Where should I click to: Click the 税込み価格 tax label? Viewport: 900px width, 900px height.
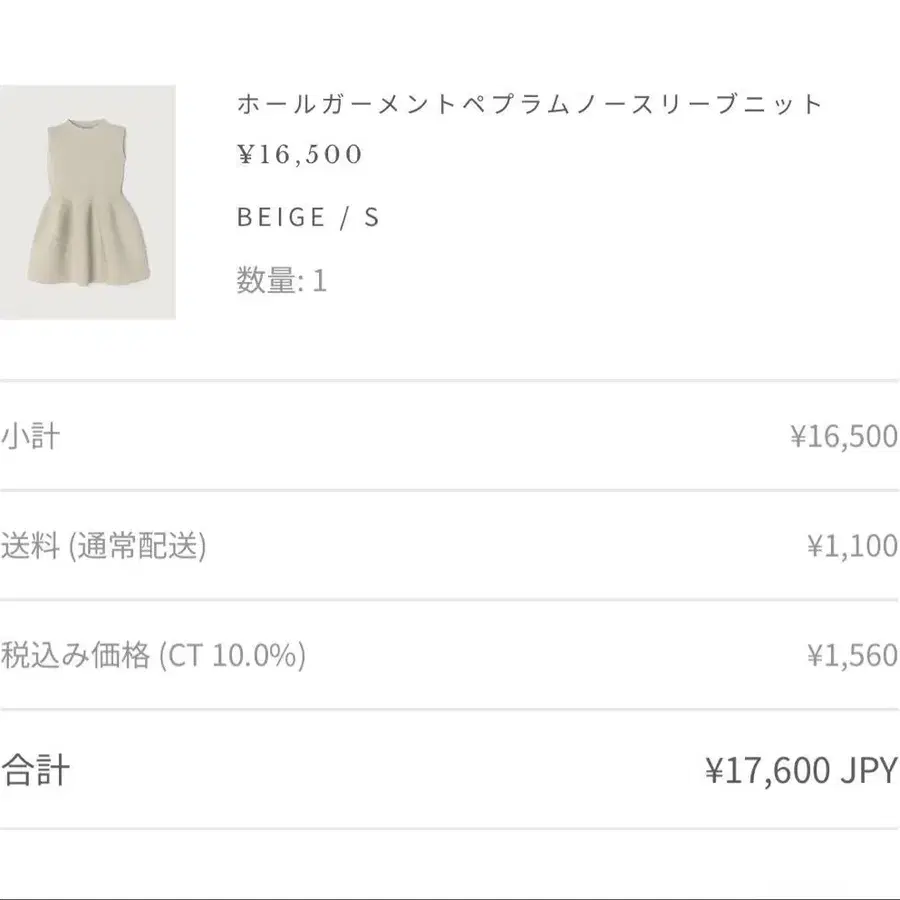click(x=75, y=656)
